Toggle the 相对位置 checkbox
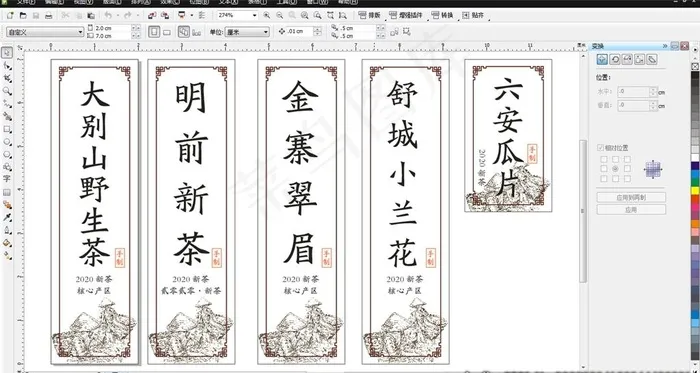 point(600,148)
